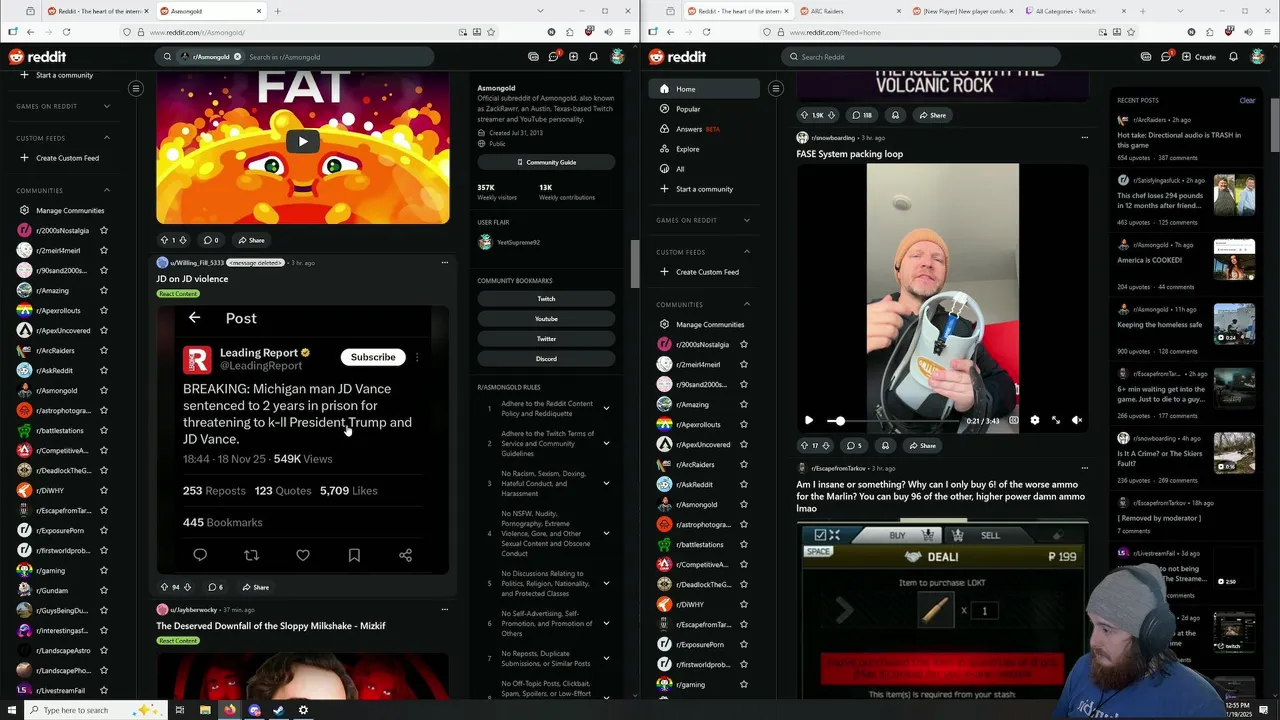1280x720 pixels.
Task: Click back arrow in embedded tweet image
Action: coord(194,318)
